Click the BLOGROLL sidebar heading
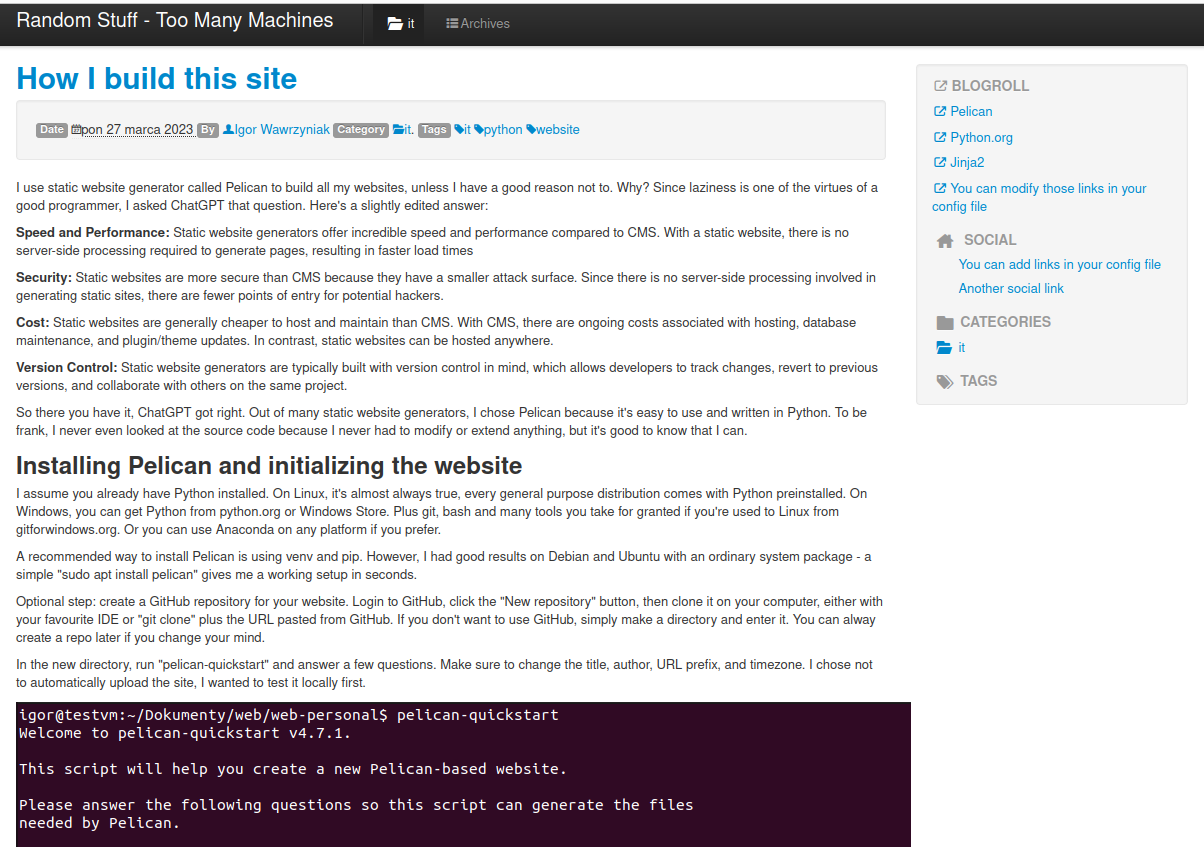The height and width of the screenshot is (847, 1204). pyautogui.click(x=990, y=86)
